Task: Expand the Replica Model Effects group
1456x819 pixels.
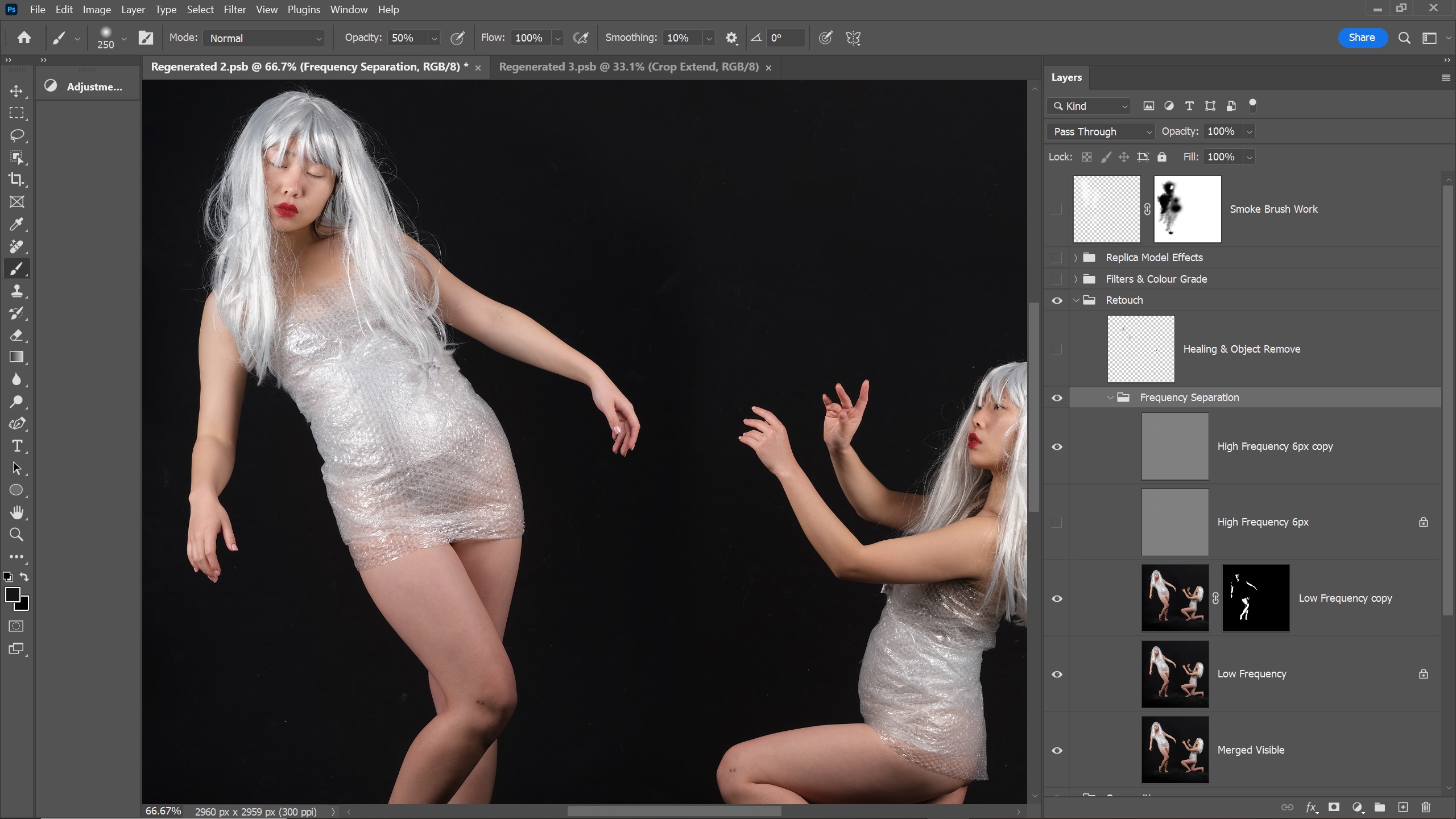Action: pos(1076,258)
